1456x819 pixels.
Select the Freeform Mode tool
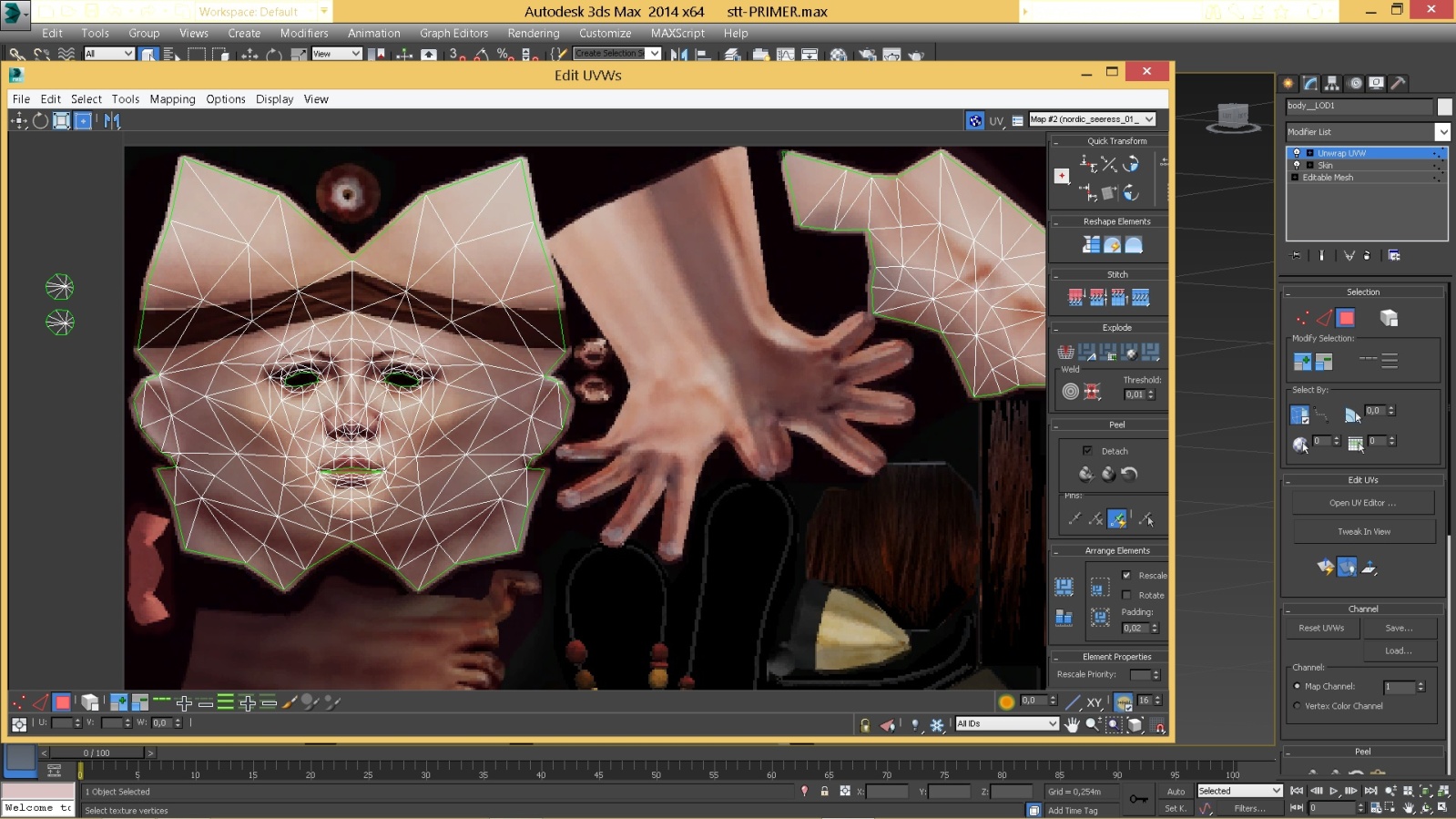(83, 120)
